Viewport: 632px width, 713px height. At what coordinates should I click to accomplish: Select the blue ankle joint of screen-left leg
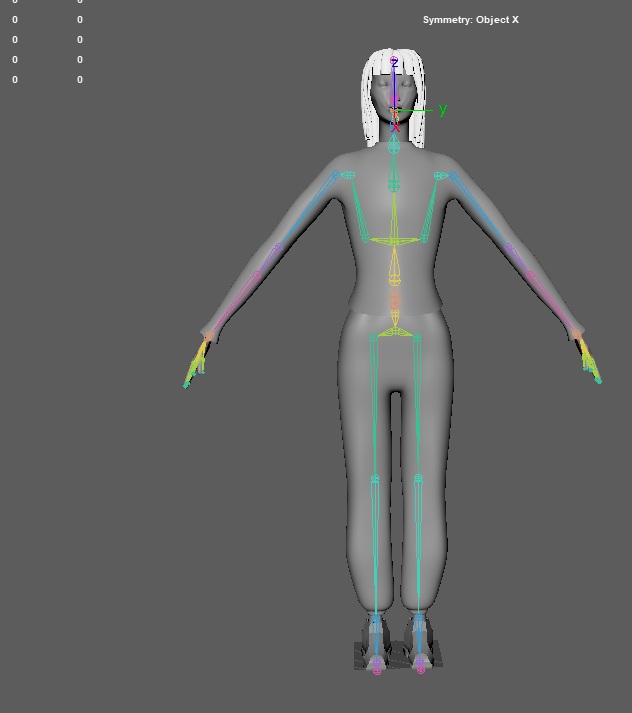tap(376, 618)
